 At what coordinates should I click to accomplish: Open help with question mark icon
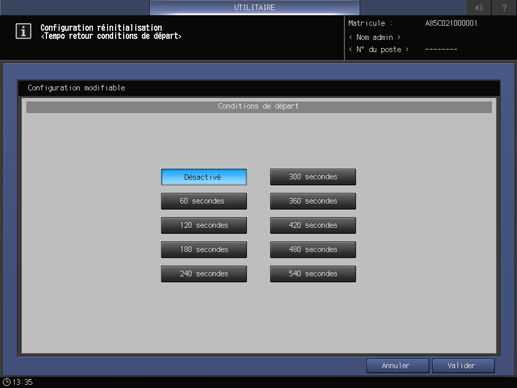click(x=504, y=7)
